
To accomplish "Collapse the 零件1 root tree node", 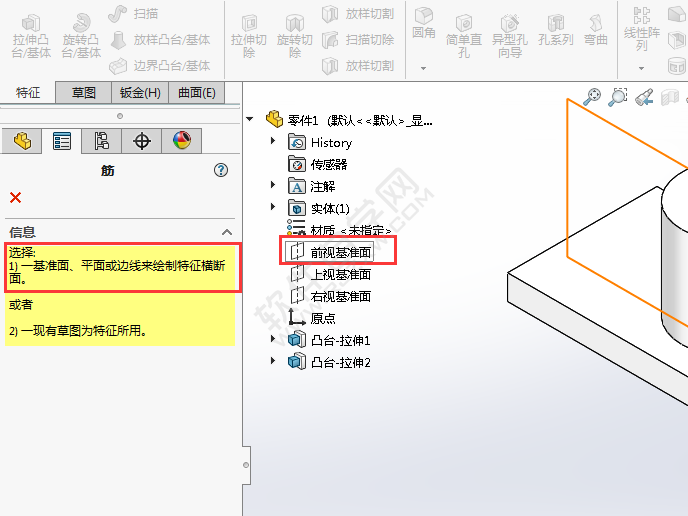I will pos(250,119).
